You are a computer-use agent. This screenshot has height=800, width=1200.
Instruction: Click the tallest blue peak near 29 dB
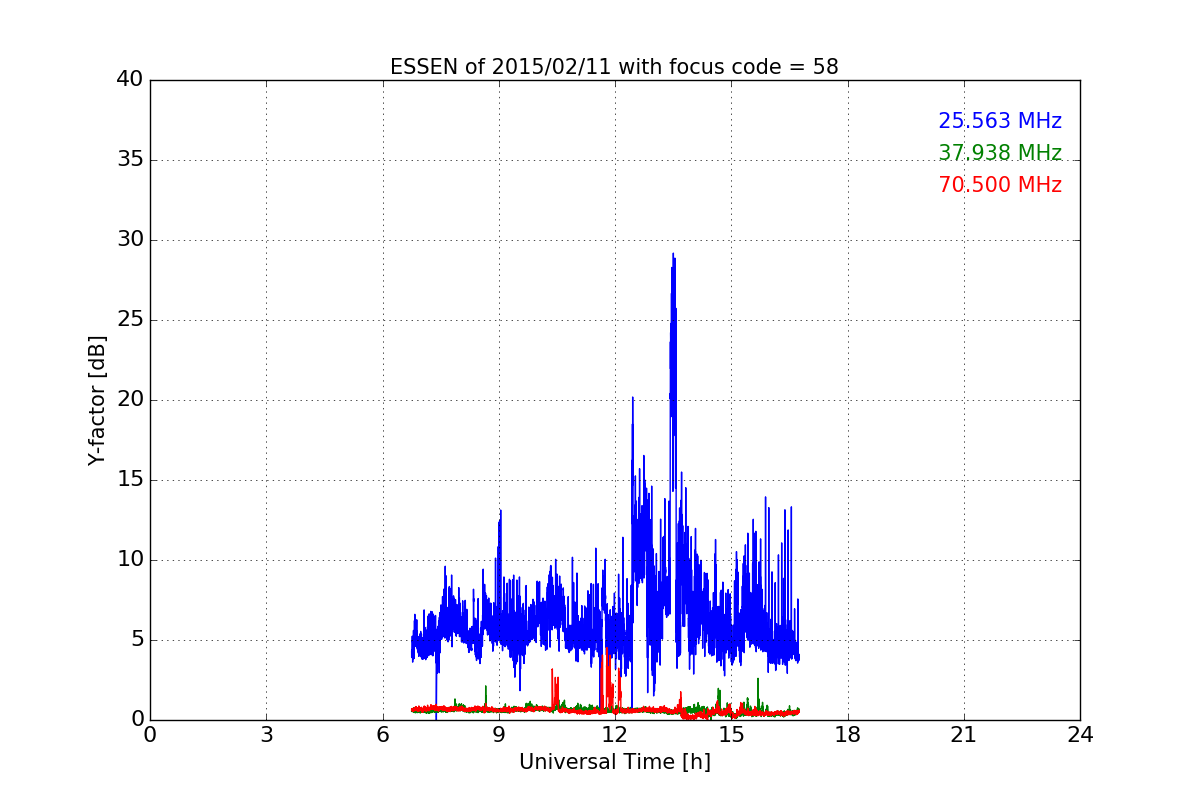tap(673, 256)
